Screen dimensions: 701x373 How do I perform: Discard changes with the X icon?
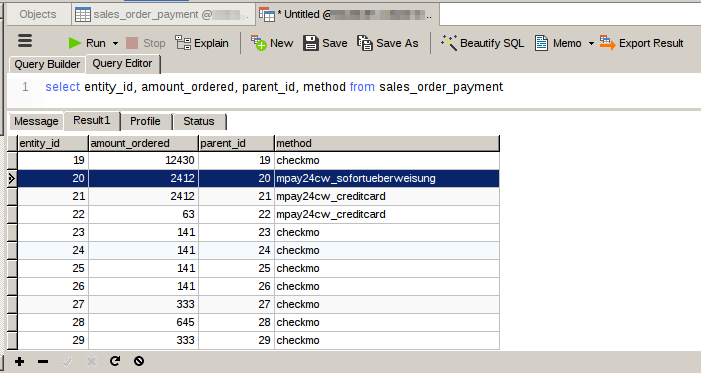pyautogui.click(x=91, y=361)
